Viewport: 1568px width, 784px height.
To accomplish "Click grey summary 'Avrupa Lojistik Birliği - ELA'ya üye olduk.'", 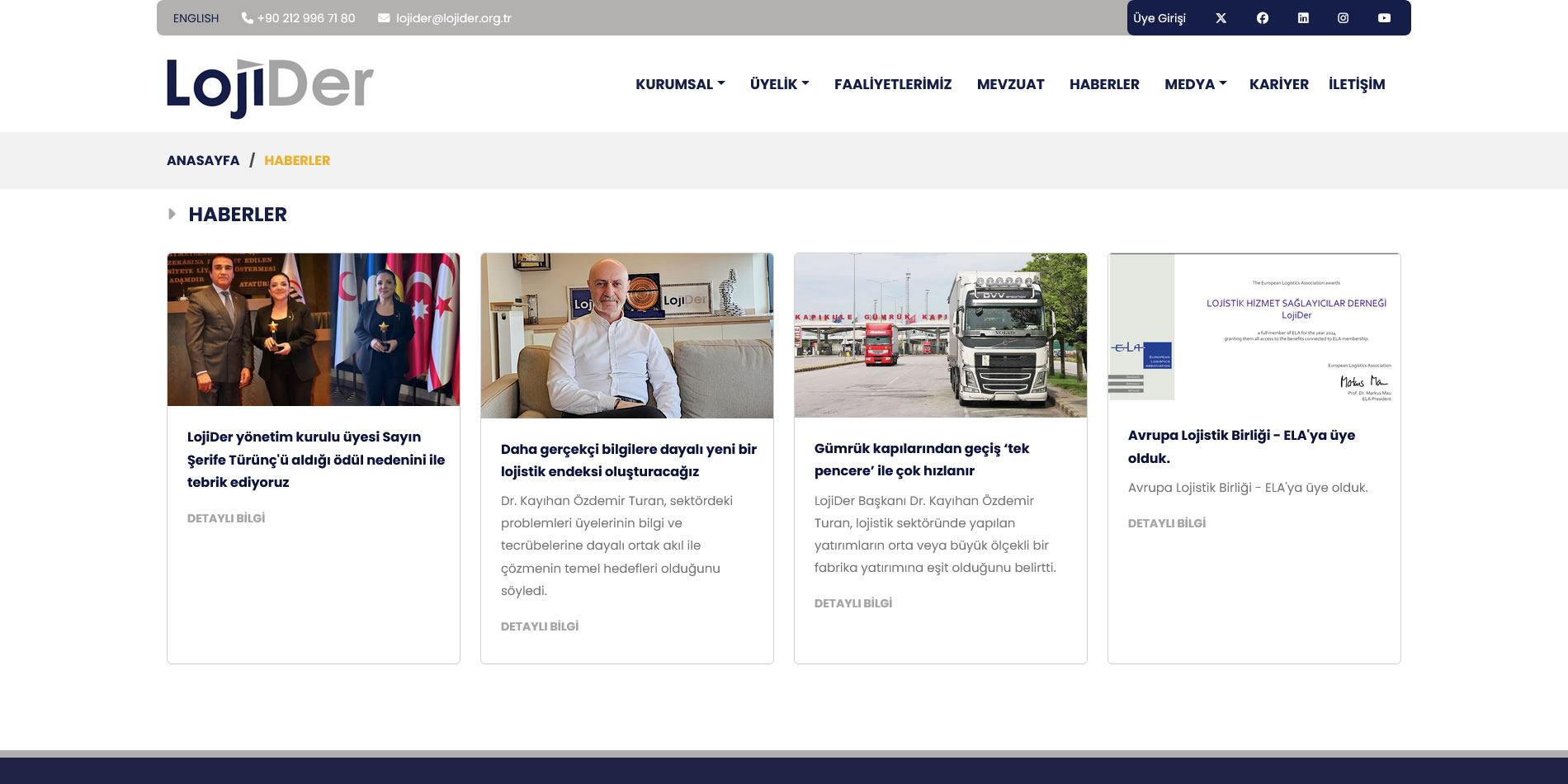I will (x=1248, y=488).
